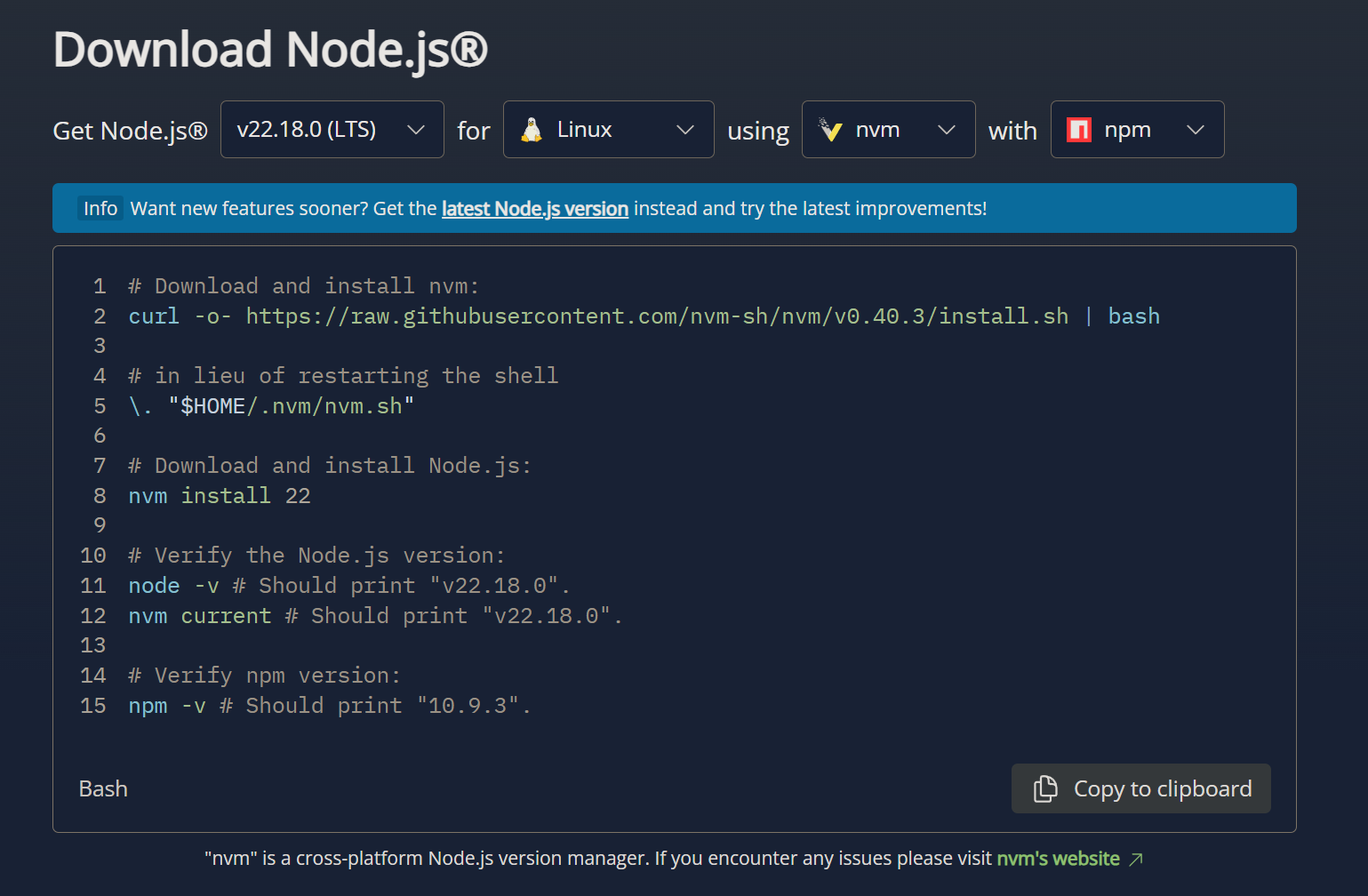Click the "node -v" line in code

click(x=173, y=586)
